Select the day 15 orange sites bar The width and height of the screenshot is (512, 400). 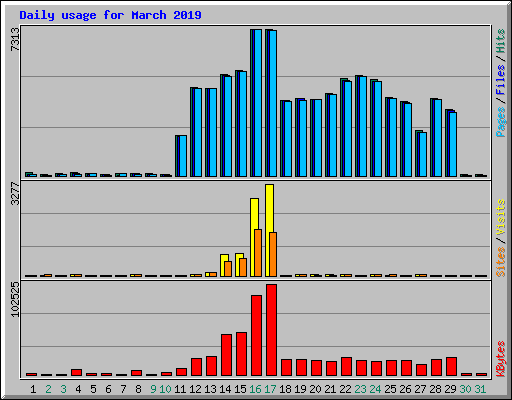(x=243, y=267)
